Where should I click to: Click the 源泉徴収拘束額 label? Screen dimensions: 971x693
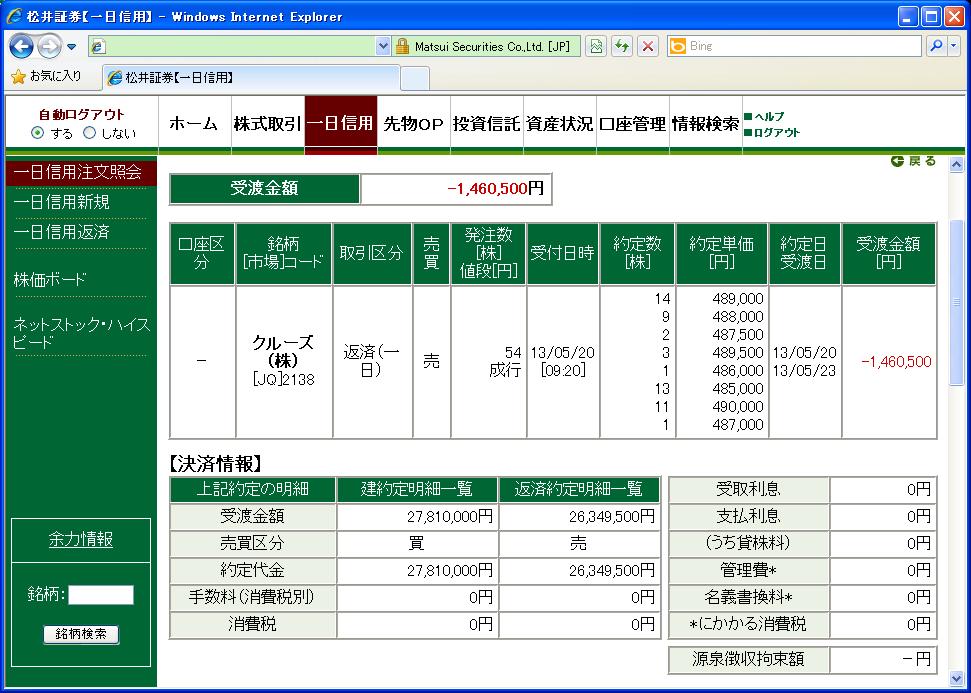(749, 659)
